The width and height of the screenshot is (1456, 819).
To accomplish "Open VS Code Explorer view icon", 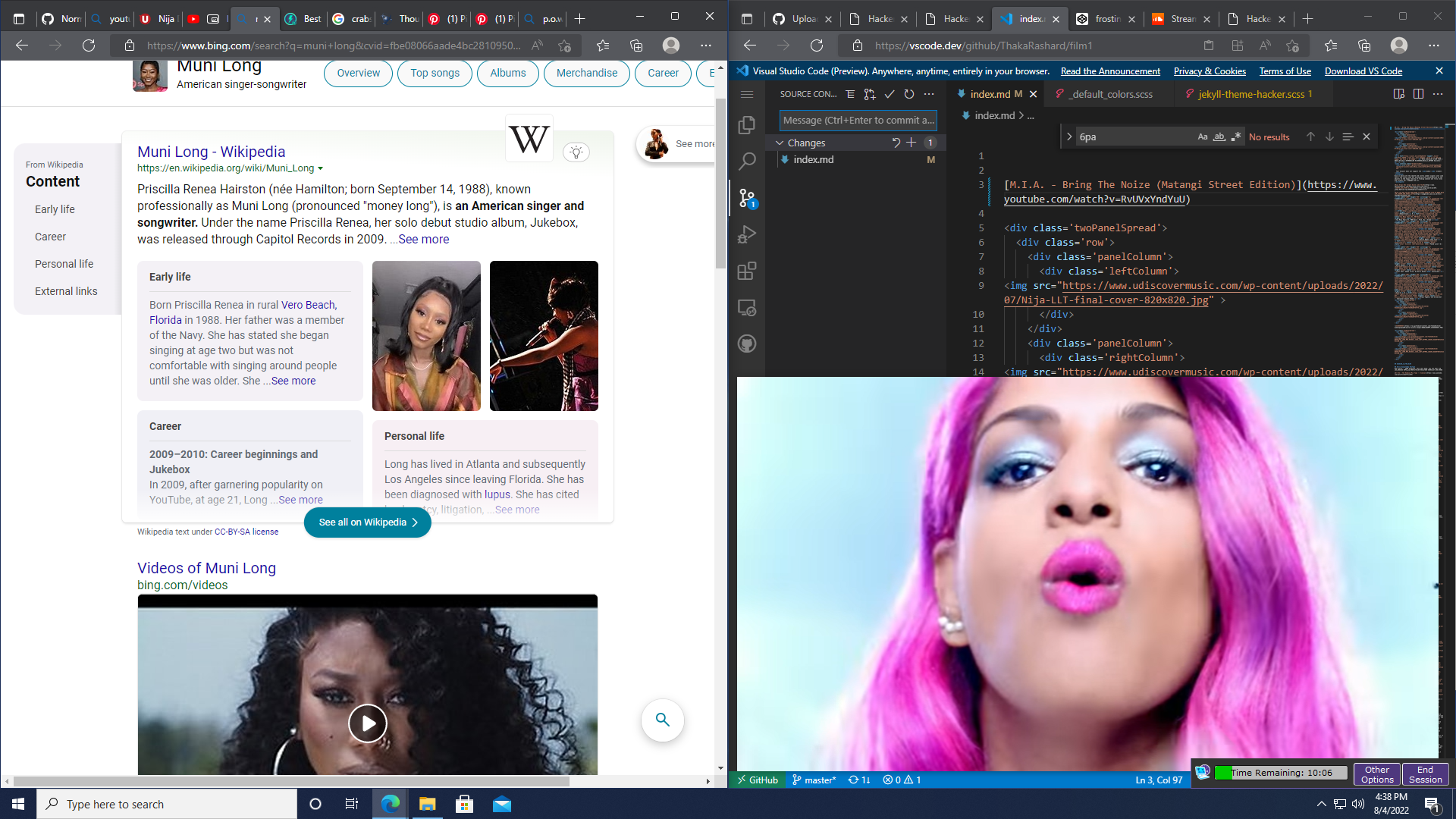I will (x=747, y=124).
